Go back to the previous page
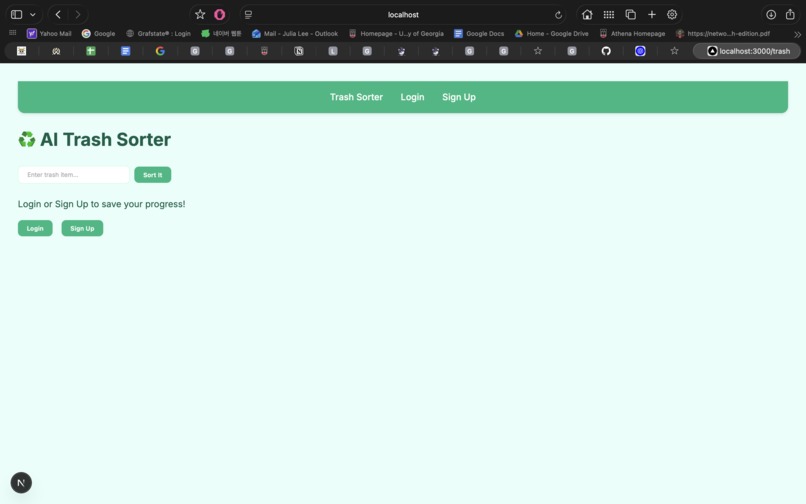Image resolution: width=806 pixels, height=504 pixels. coord(58,14)
